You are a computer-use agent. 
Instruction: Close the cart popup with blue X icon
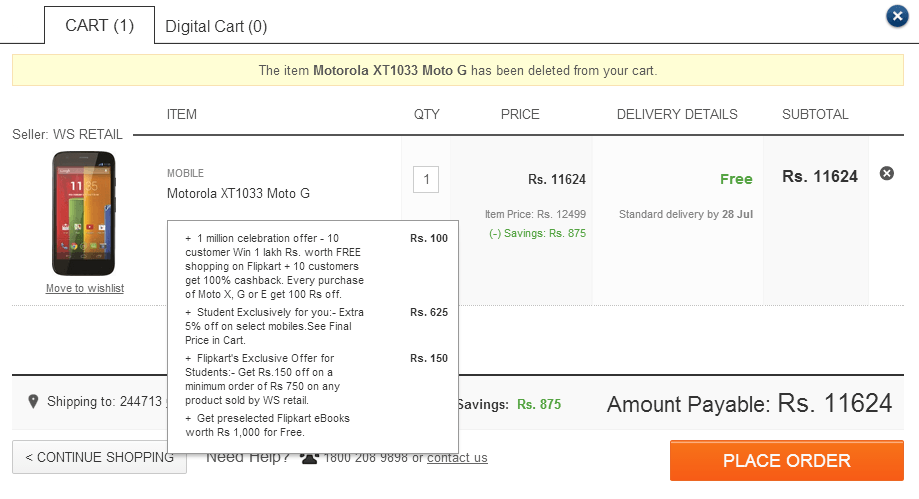(x=897, y=16)
